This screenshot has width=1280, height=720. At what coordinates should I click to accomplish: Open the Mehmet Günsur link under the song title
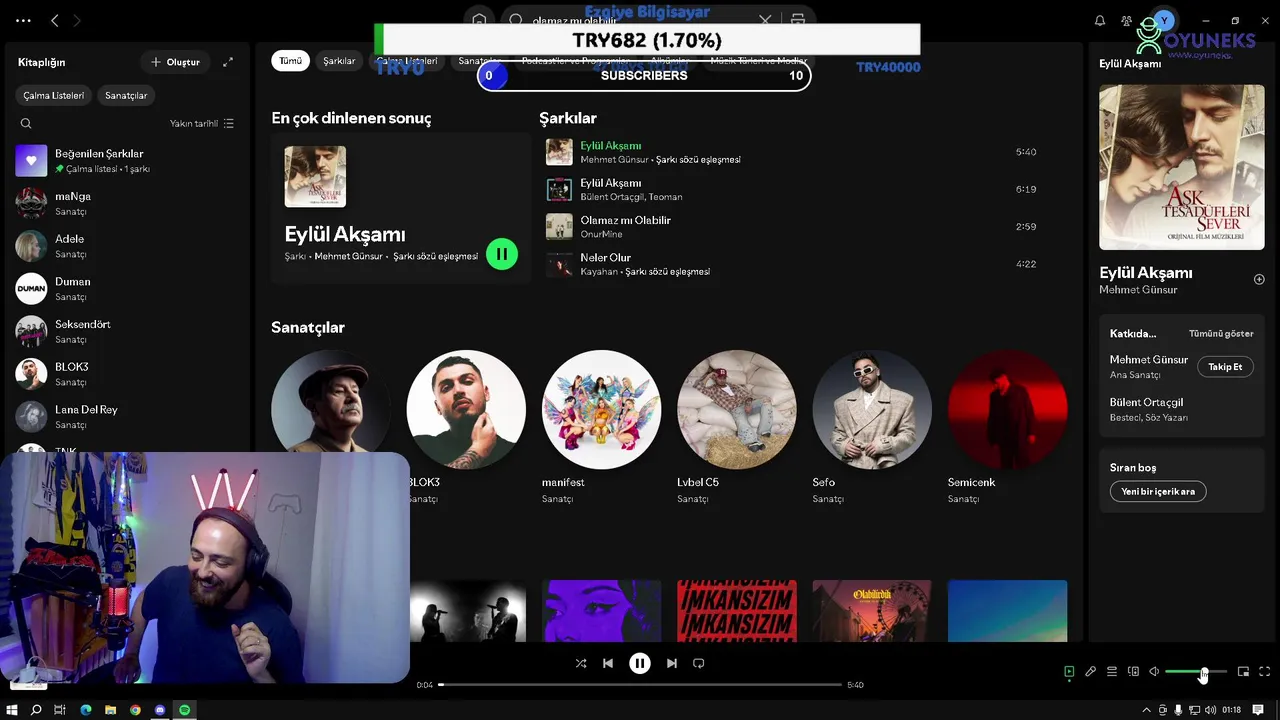click(x=1138, y=290)
